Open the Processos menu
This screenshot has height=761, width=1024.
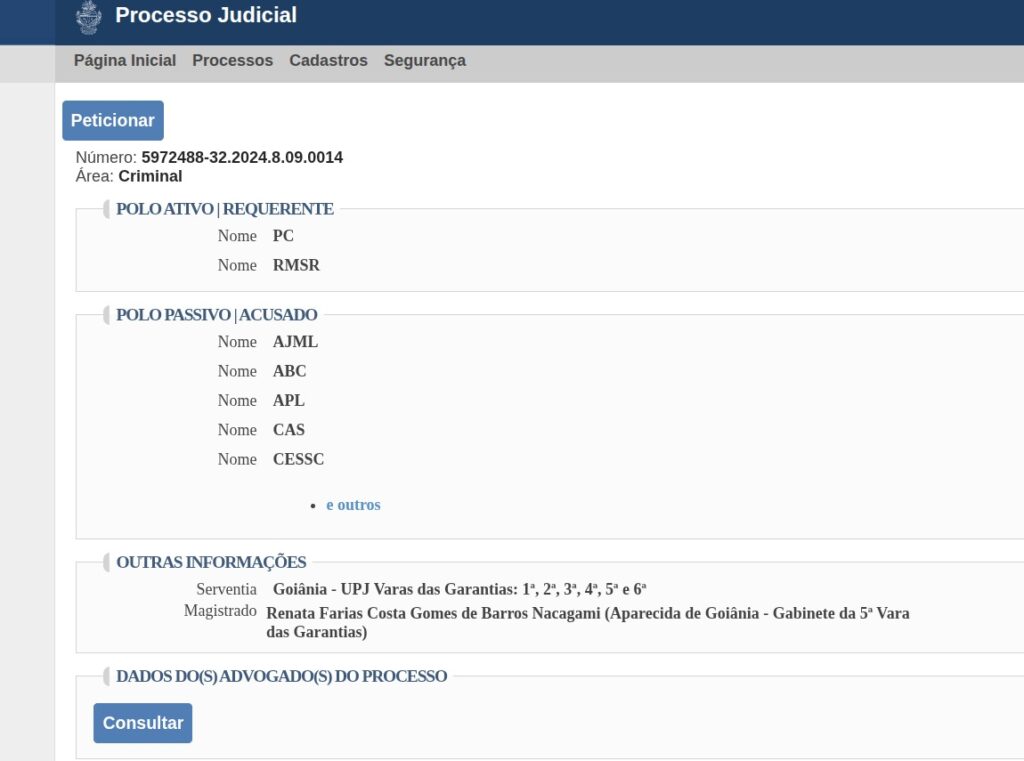tap(232, 61)
